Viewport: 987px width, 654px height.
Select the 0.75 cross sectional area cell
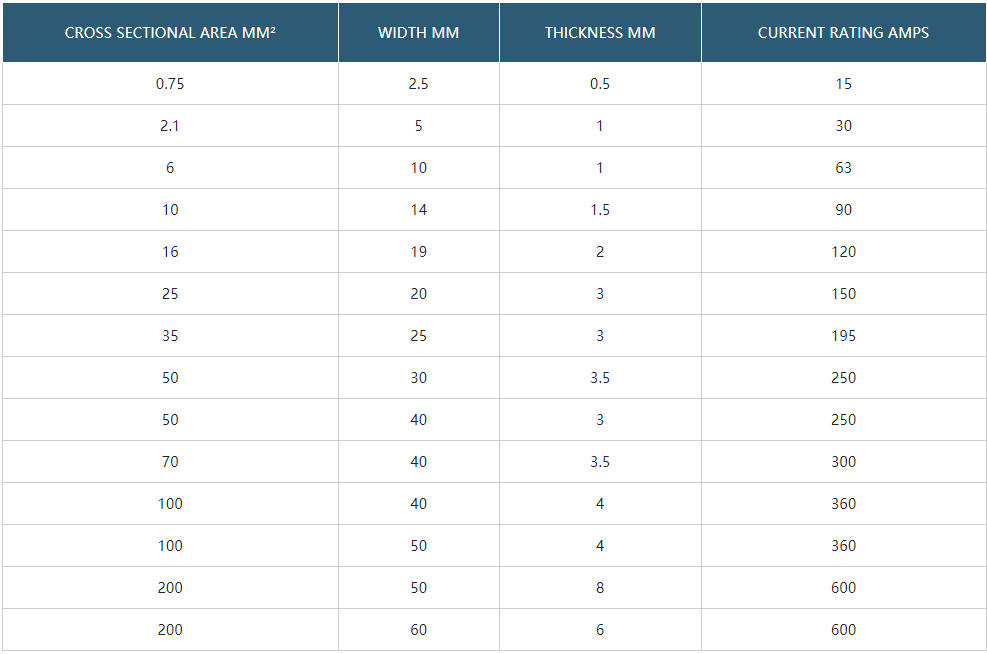click(x=170, y=84)
